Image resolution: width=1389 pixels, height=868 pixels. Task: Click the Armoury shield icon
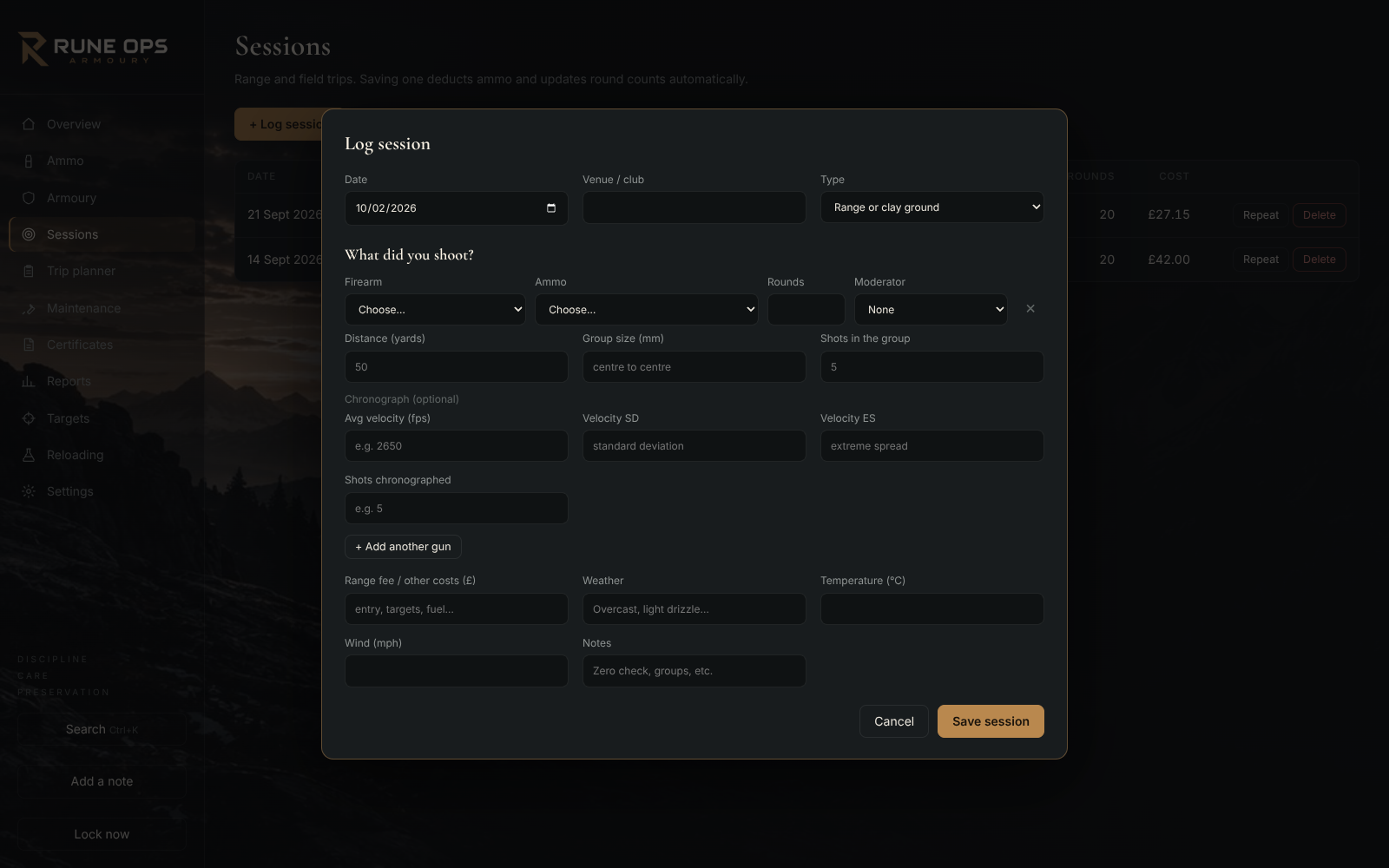pos(29,198)
